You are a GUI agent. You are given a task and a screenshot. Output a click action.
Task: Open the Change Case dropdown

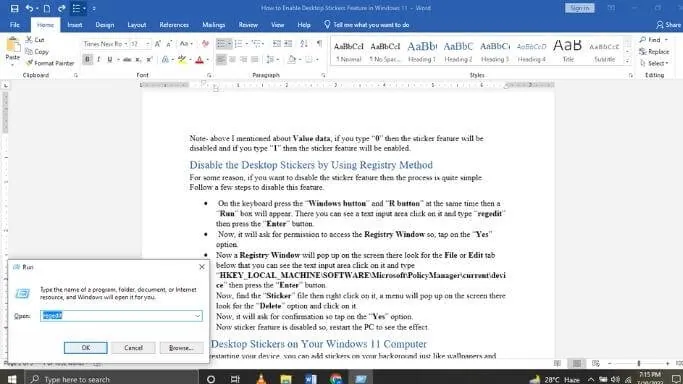click(x=186, y=44)
